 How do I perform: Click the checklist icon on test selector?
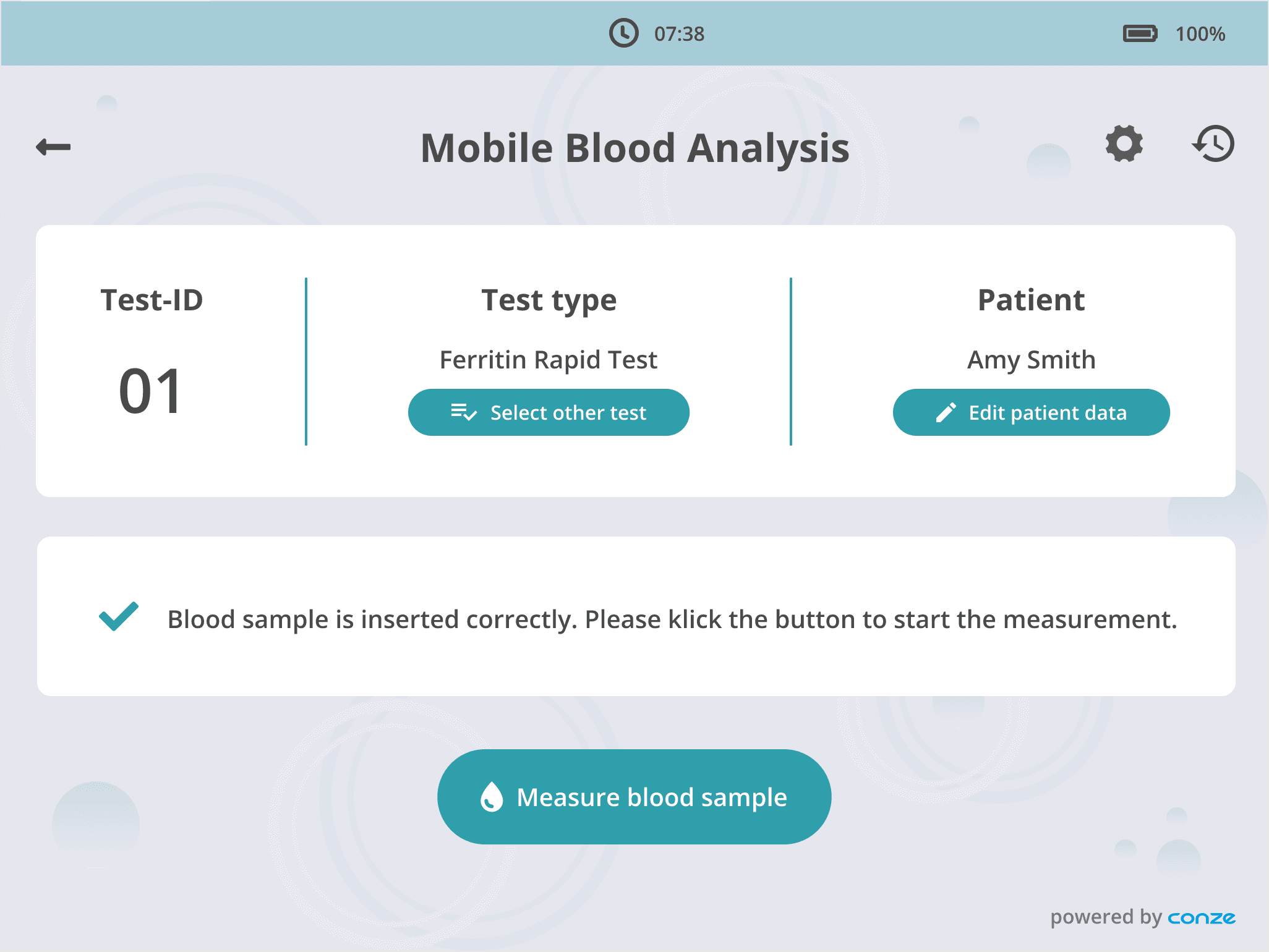[463, 412]
